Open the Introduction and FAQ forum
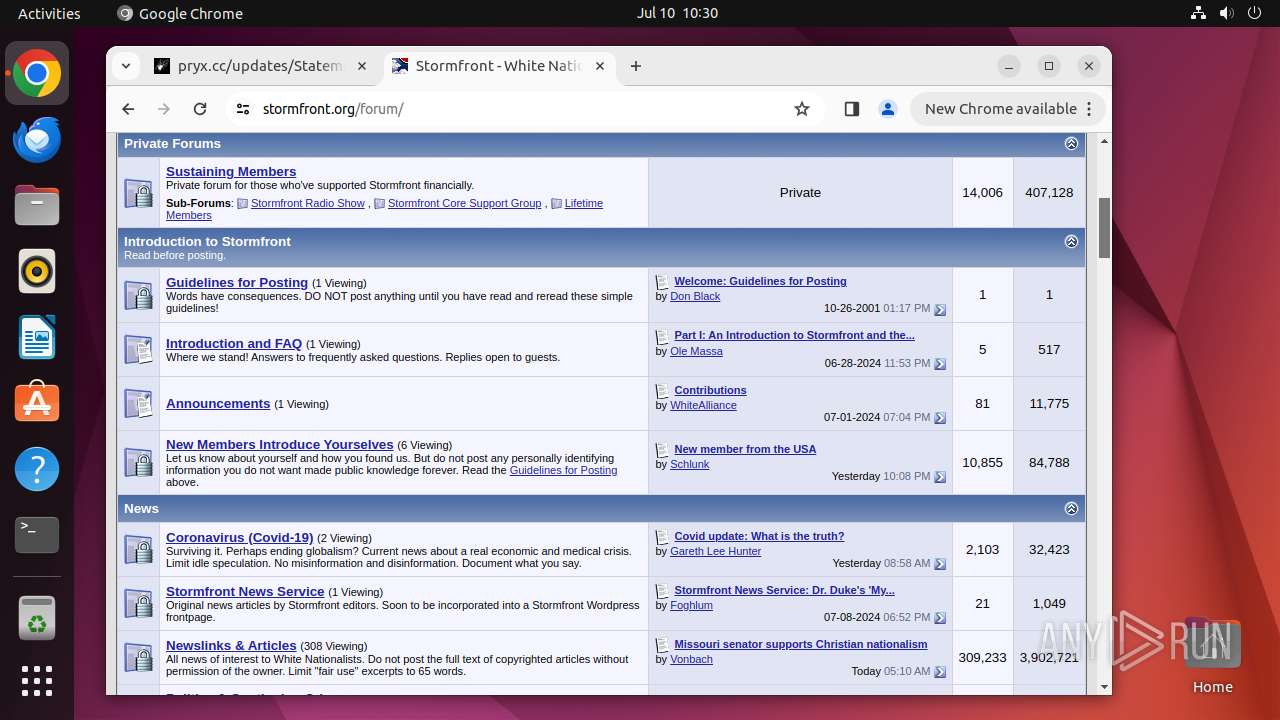 234,344
